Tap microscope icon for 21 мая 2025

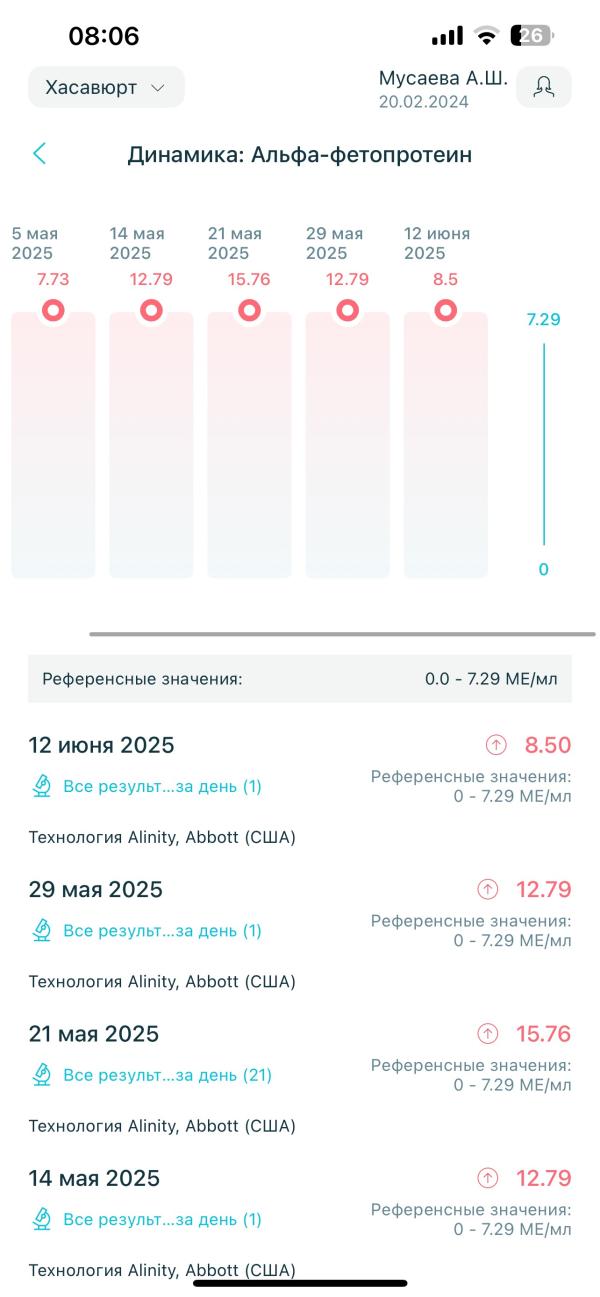pyautogui.click(x=41, y=1075)
